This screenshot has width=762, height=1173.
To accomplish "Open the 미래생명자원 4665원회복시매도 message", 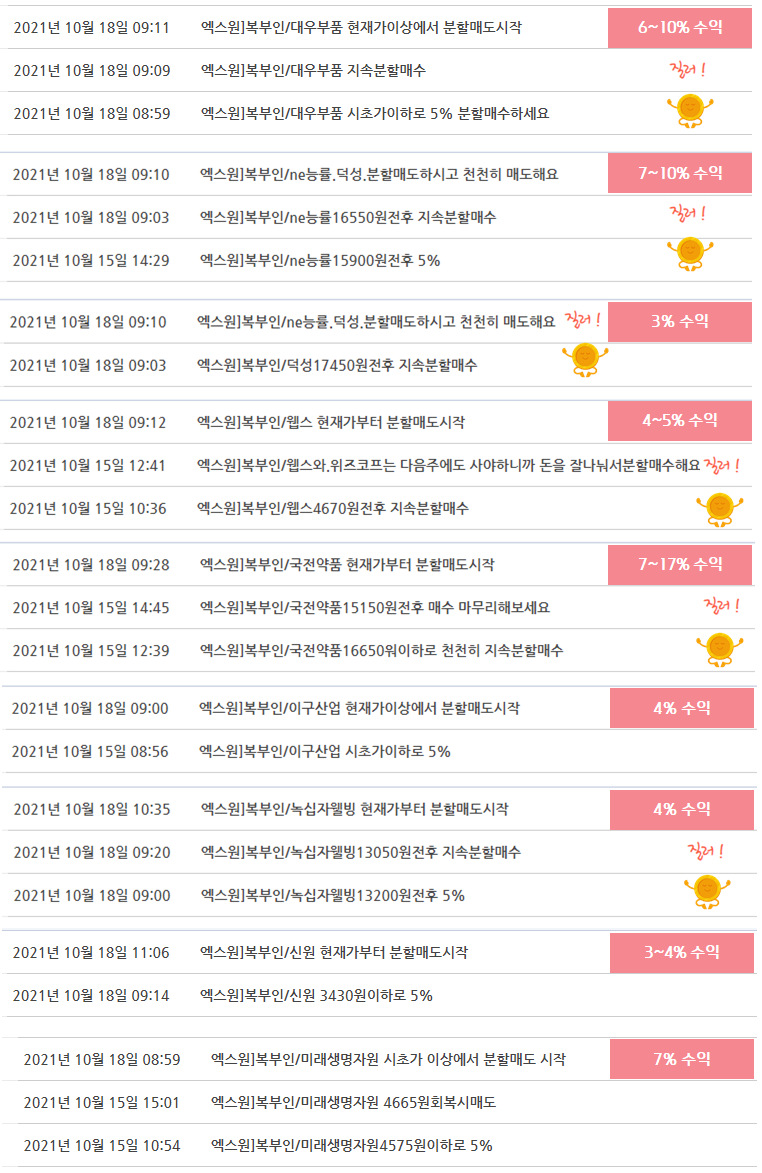I will [354, 1102].
